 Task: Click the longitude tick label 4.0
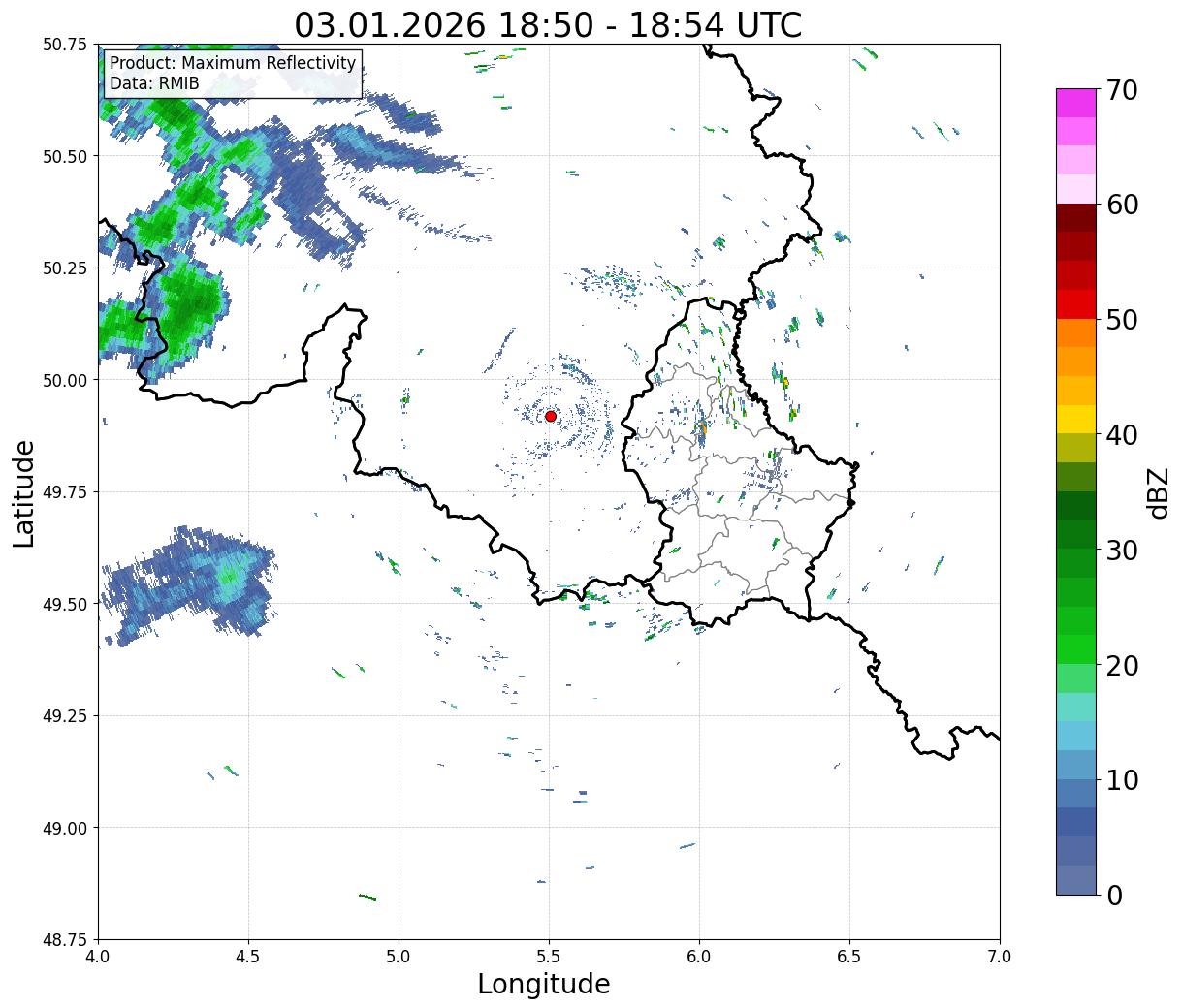(98, 956)
